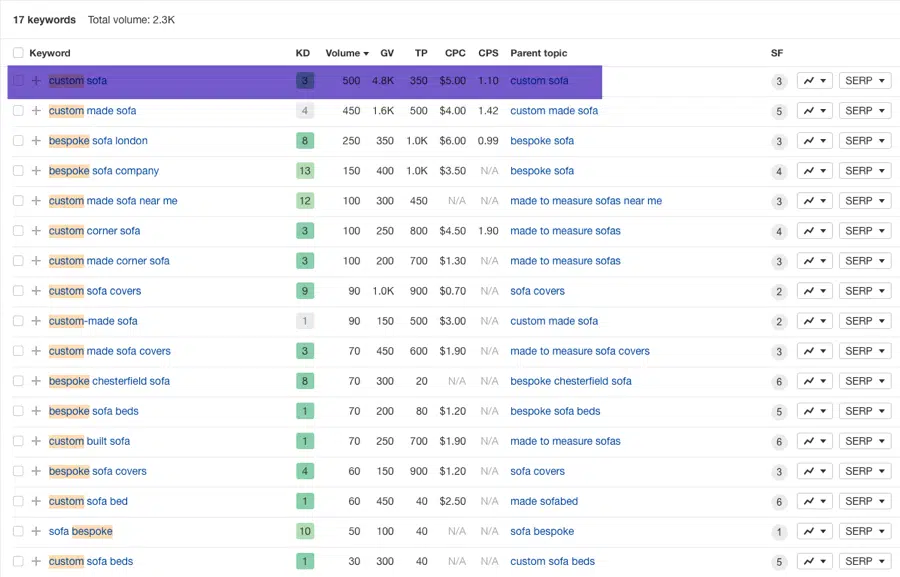This screenshot has height=577, width=900.
Task: Click the plus icon beside custom made sofa
Action: 36,111
